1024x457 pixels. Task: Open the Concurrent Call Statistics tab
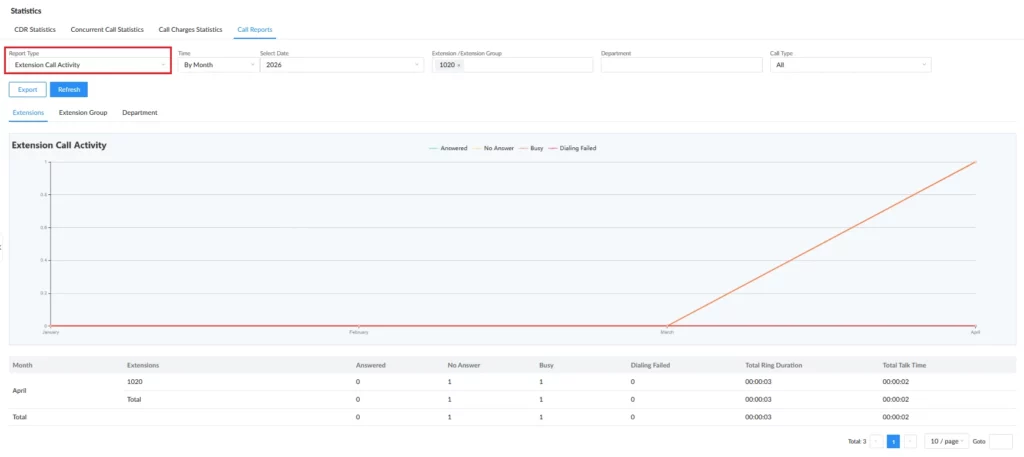click(x=107, y=29)
